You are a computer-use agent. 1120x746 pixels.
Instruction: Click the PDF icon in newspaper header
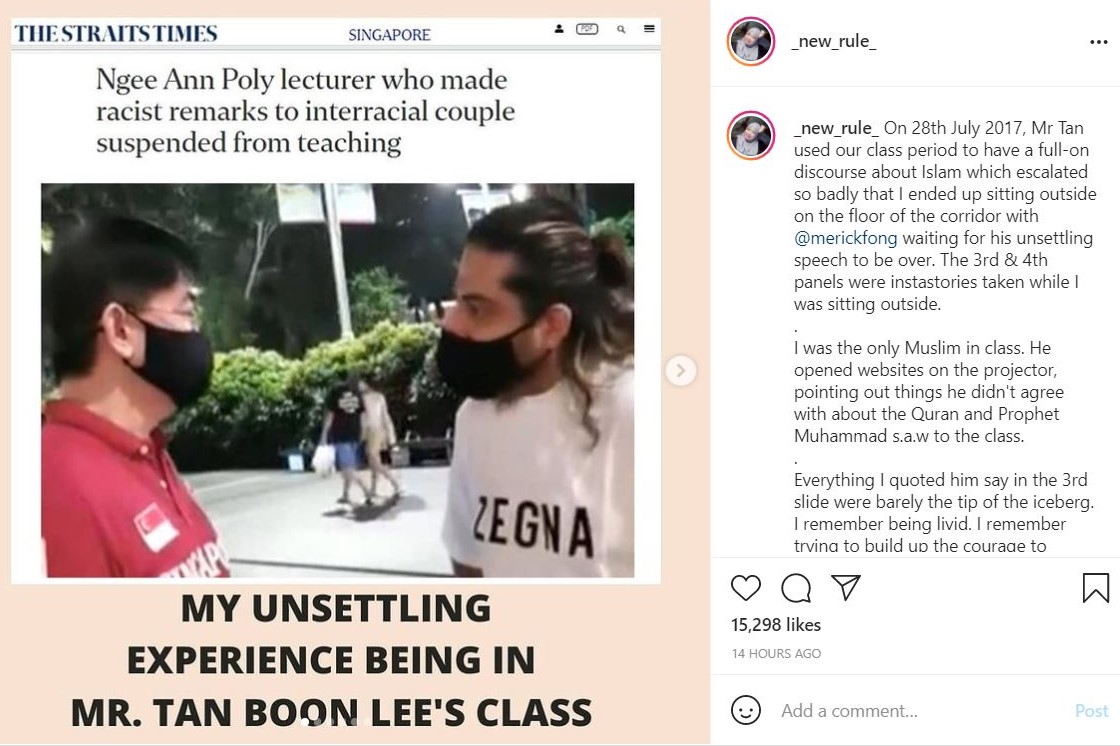tap(587, 29)
